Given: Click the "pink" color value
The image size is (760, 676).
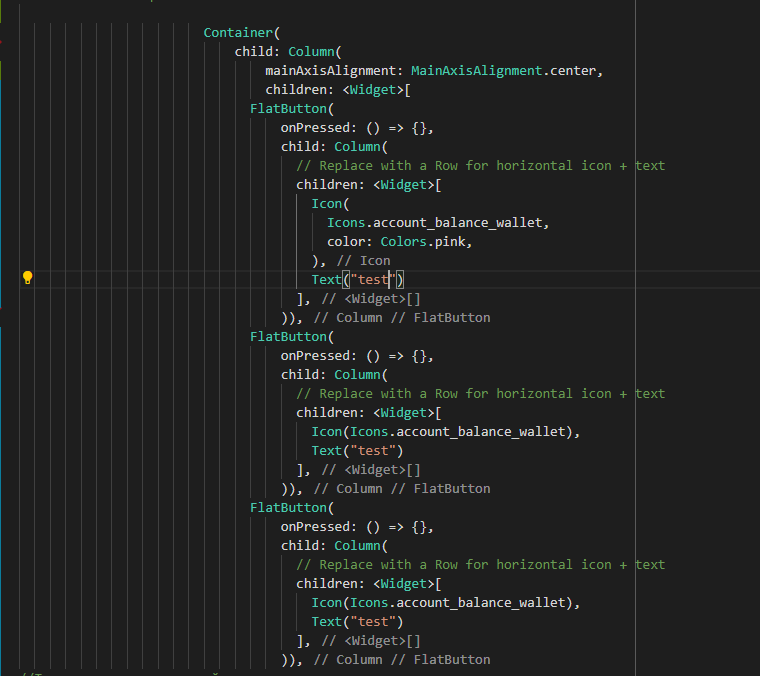Looking at the screenshot, I should point(450,241).
